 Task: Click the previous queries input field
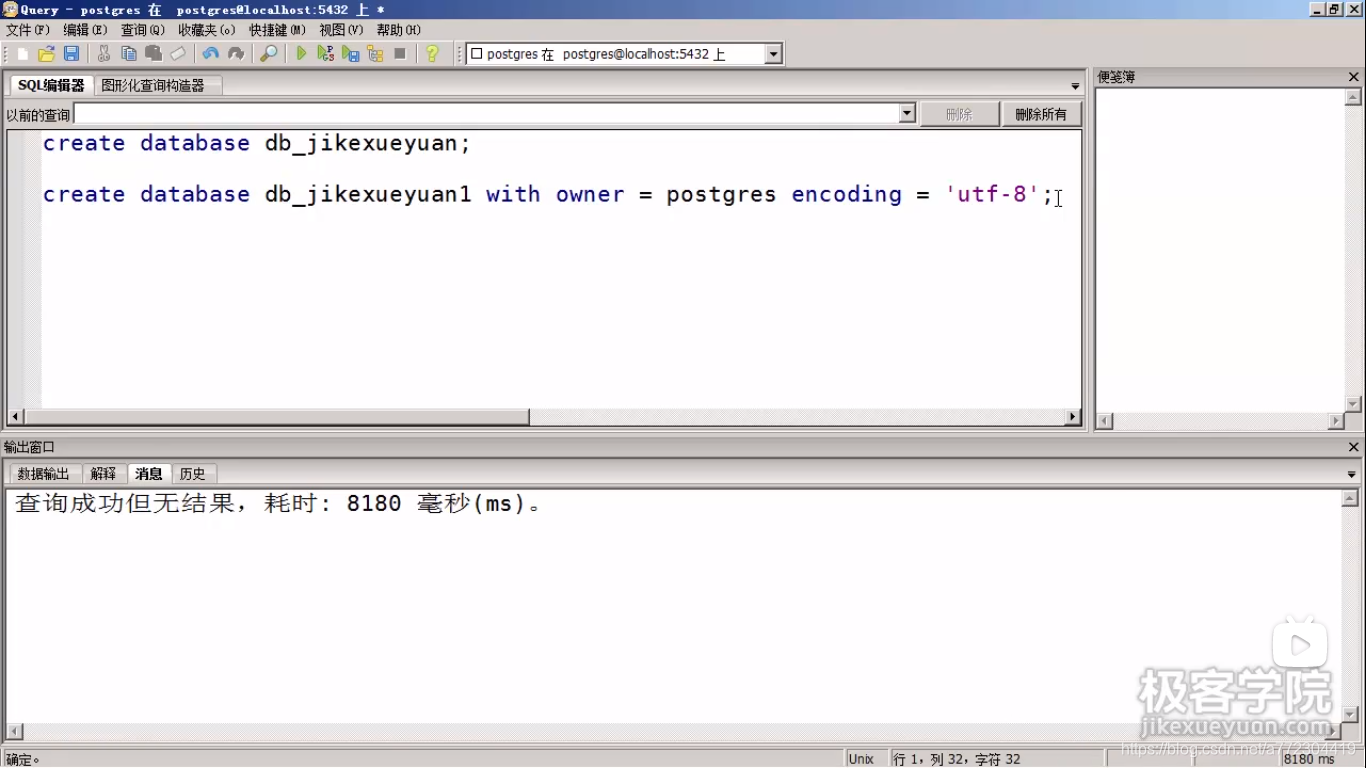[487, 114]
